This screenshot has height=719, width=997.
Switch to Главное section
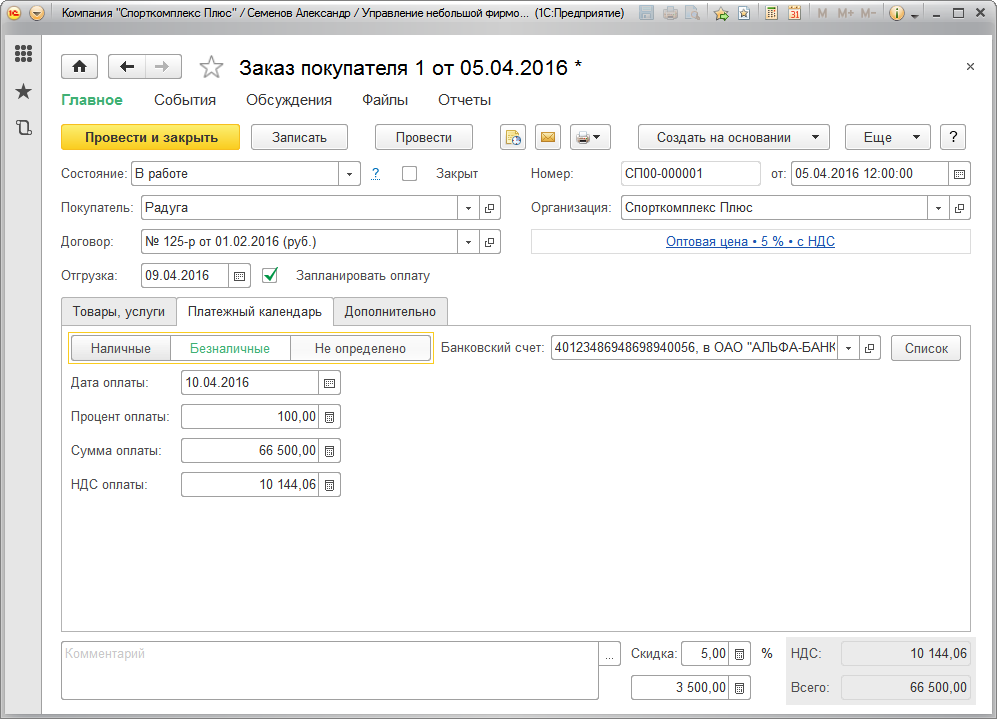[x=92, y=100]
